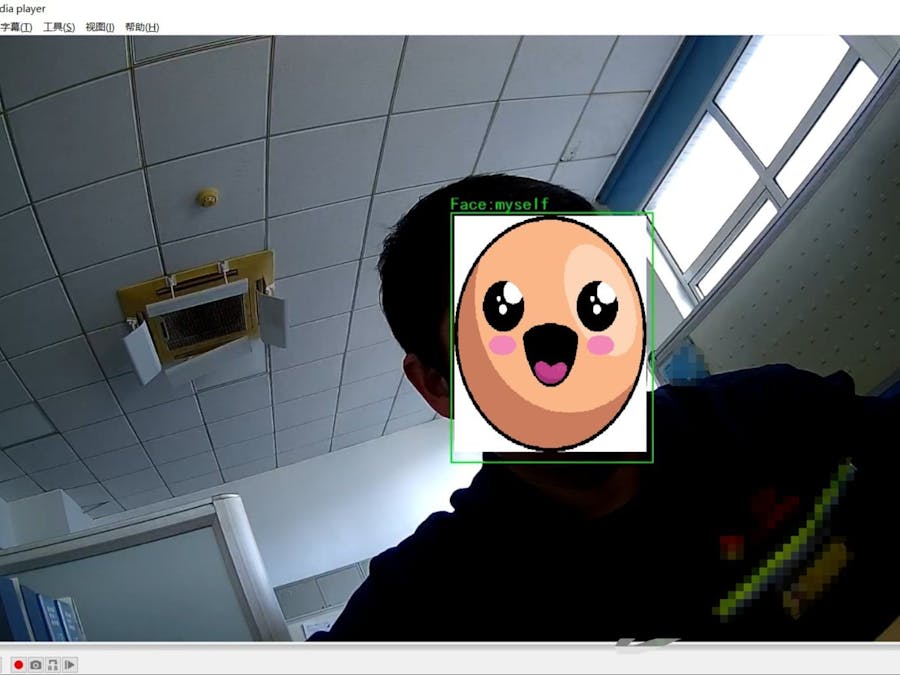Open the 帮助(H) help menu
This screenshot has width=900, height=675.
pyautogui.click(x=142, y=27)
